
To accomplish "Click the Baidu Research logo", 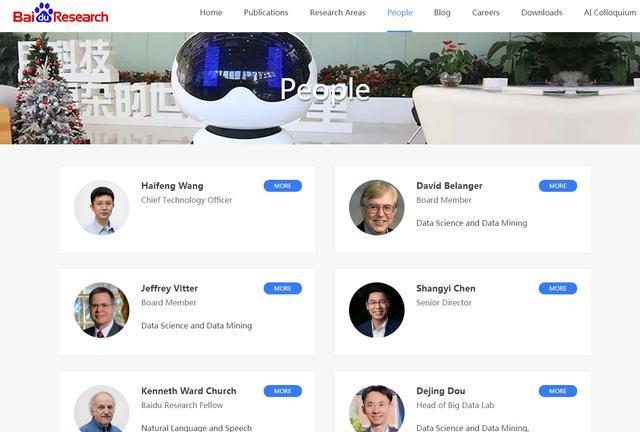I will tap(60, 13).
